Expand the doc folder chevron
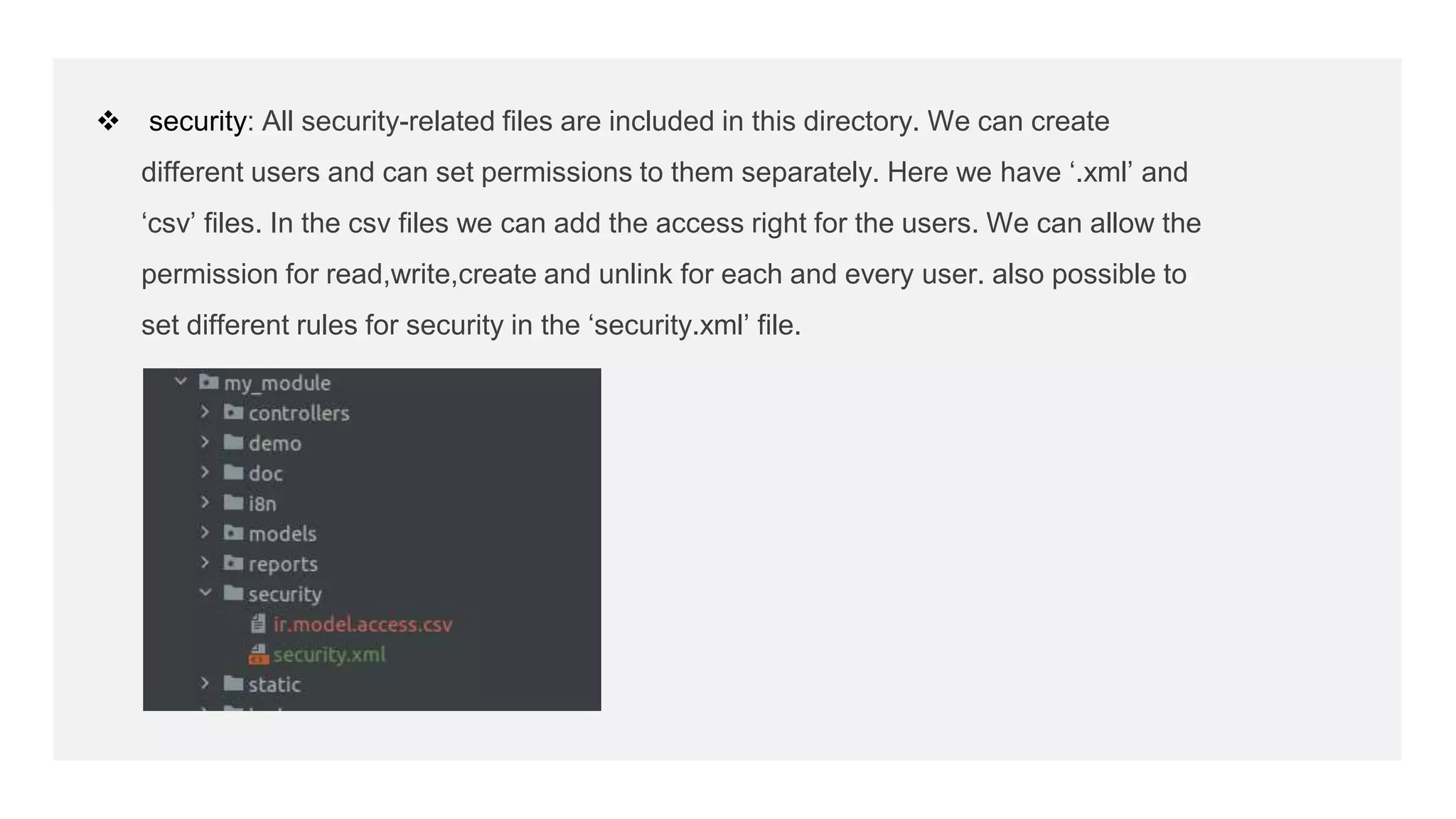Screen dimensions: 1456x819 [205, 472]
